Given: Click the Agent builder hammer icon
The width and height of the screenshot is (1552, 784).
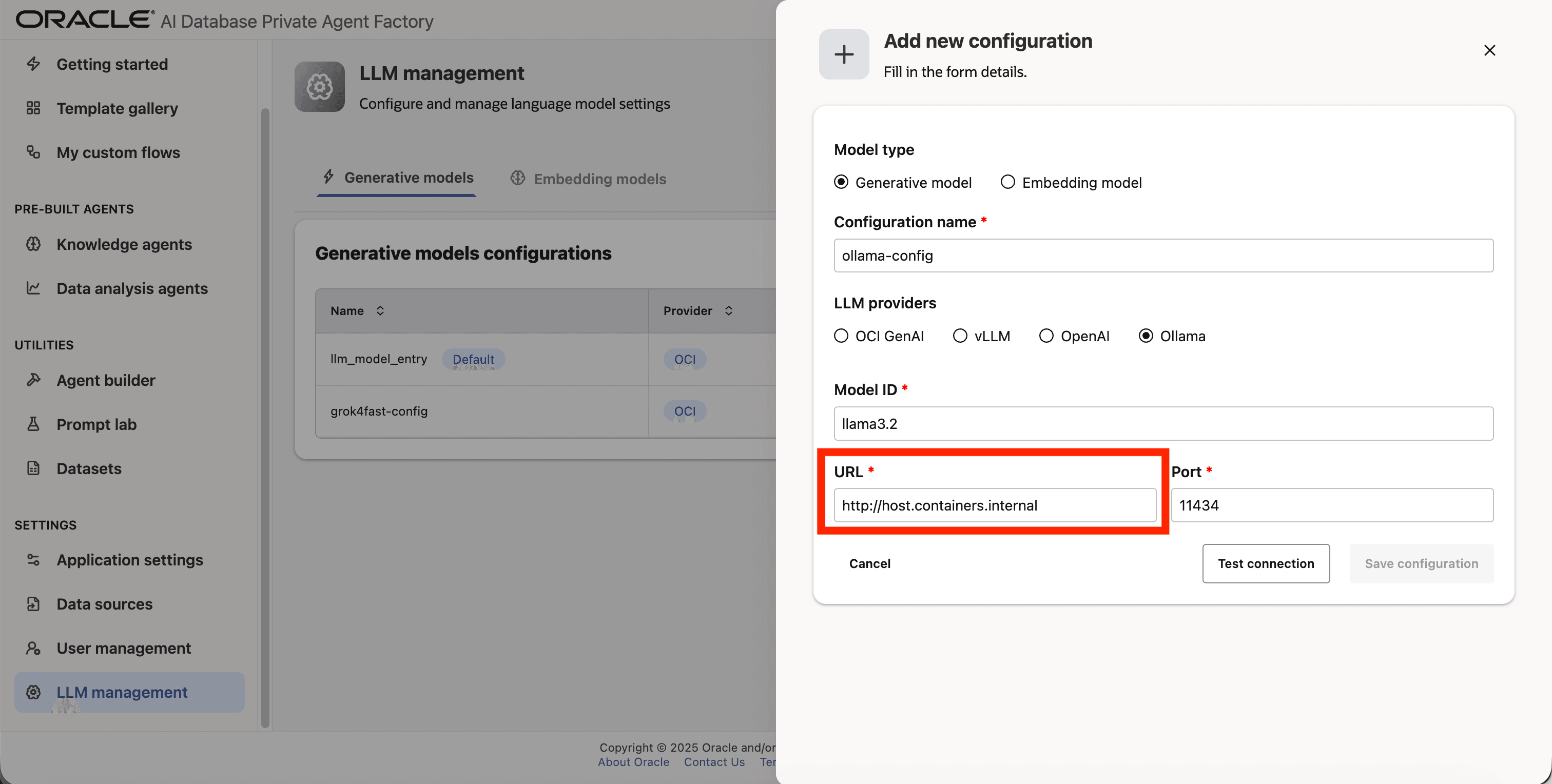Looking at the screenshot, I should pos(33,380).
